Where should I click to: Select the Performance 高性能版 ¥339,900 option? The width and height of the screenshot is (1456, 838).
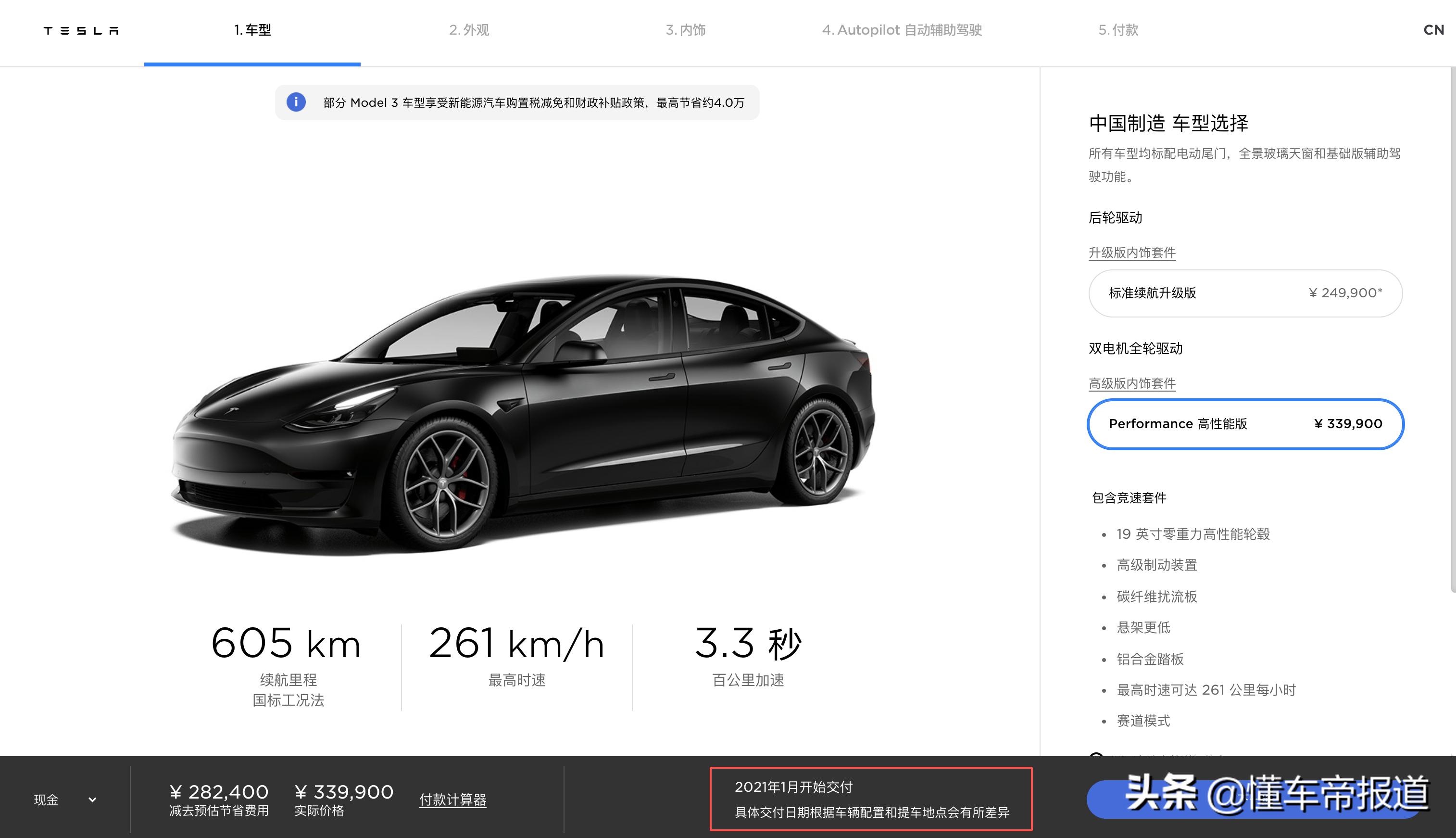(x=1245, y=424)
